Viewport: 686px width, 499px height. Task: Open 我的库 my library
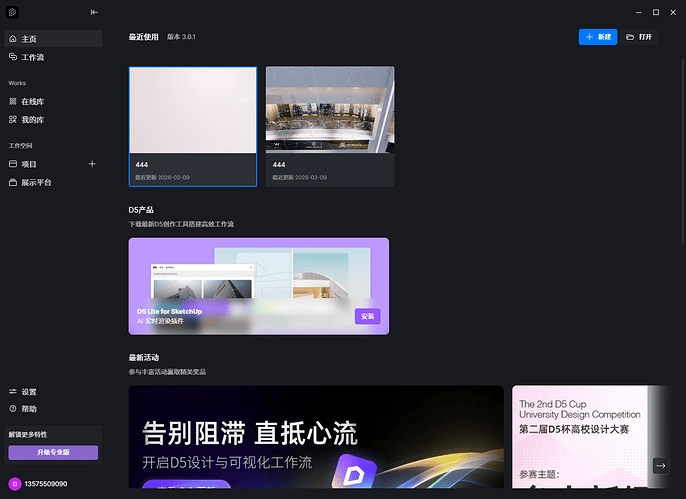[x=53, y=119]
